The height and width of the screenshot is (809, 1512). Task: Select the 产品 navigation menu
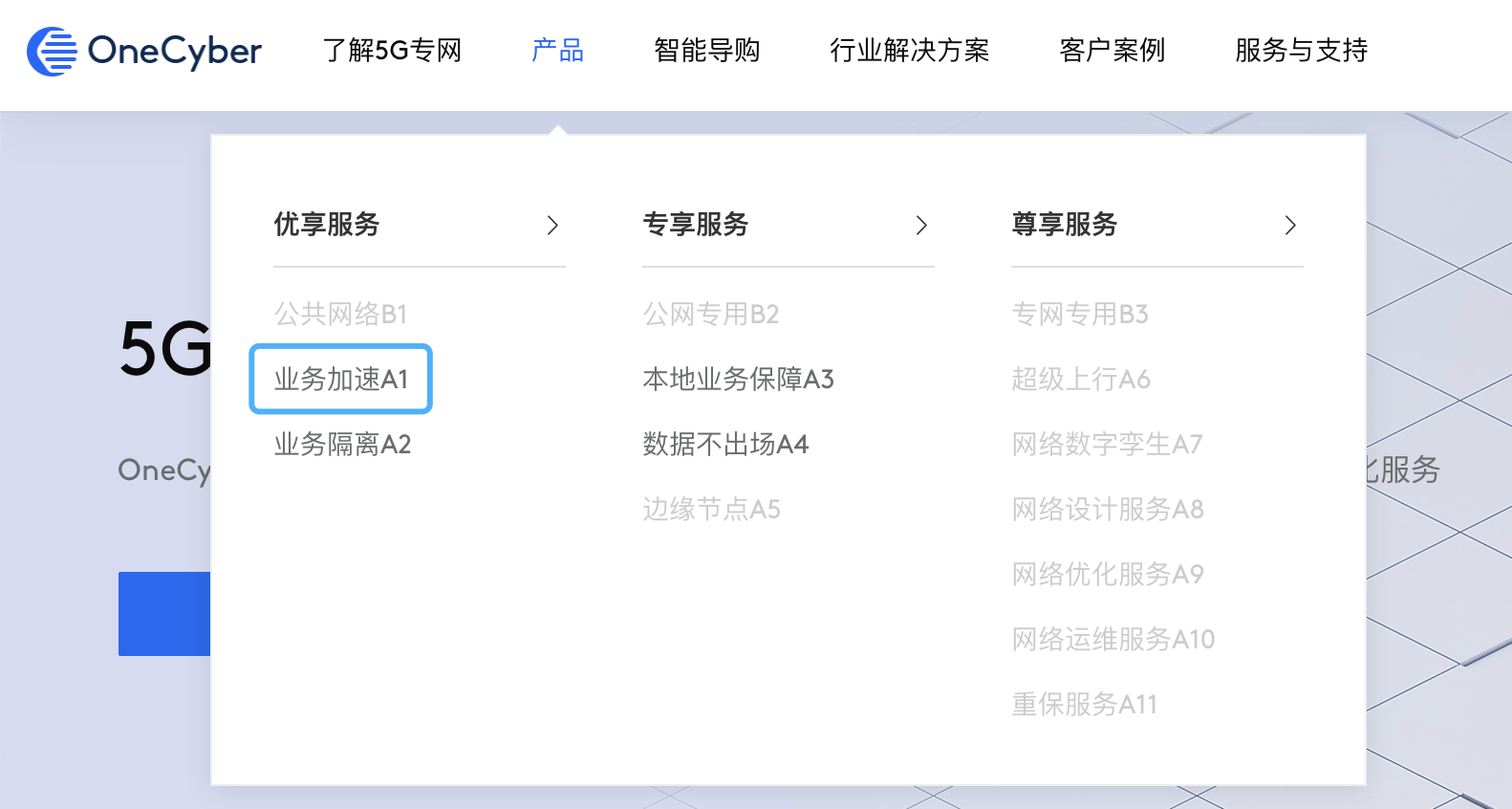(x=557, y=51)
